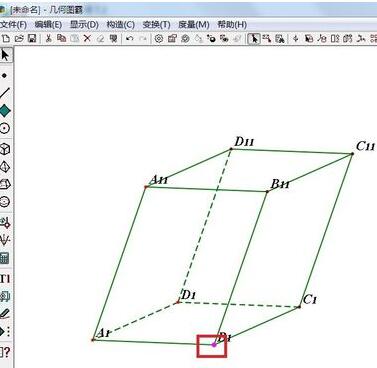Click vertex point A11 on top face
The height and width of the screenshot is (368, 377).
tap(146, 187)
